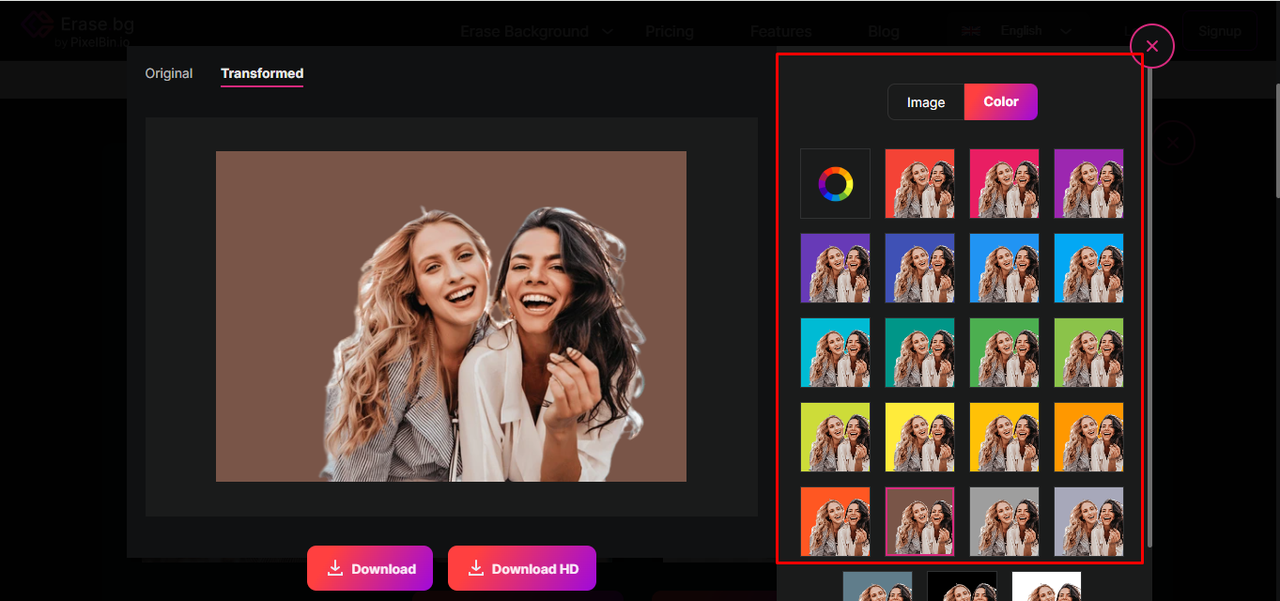Select the yellow background swatch
The image size is (1280, 601).
pos(920,437)
